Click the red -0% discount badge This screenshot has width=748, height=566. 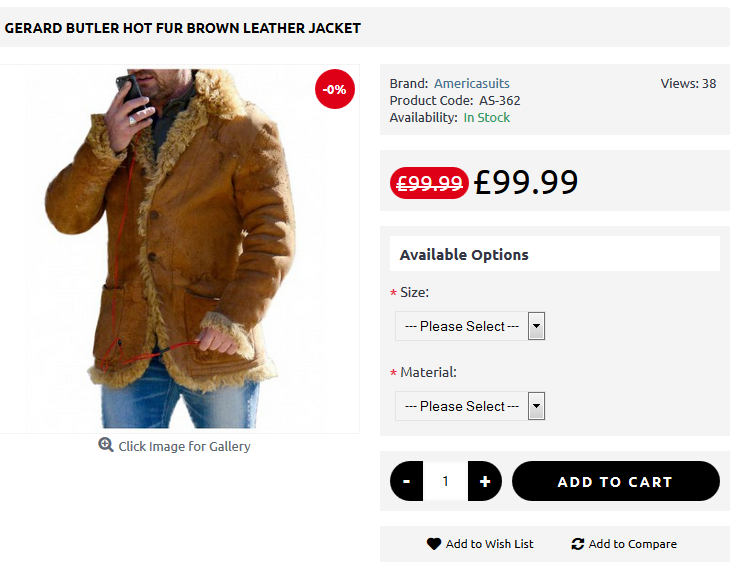pos(334,89)
